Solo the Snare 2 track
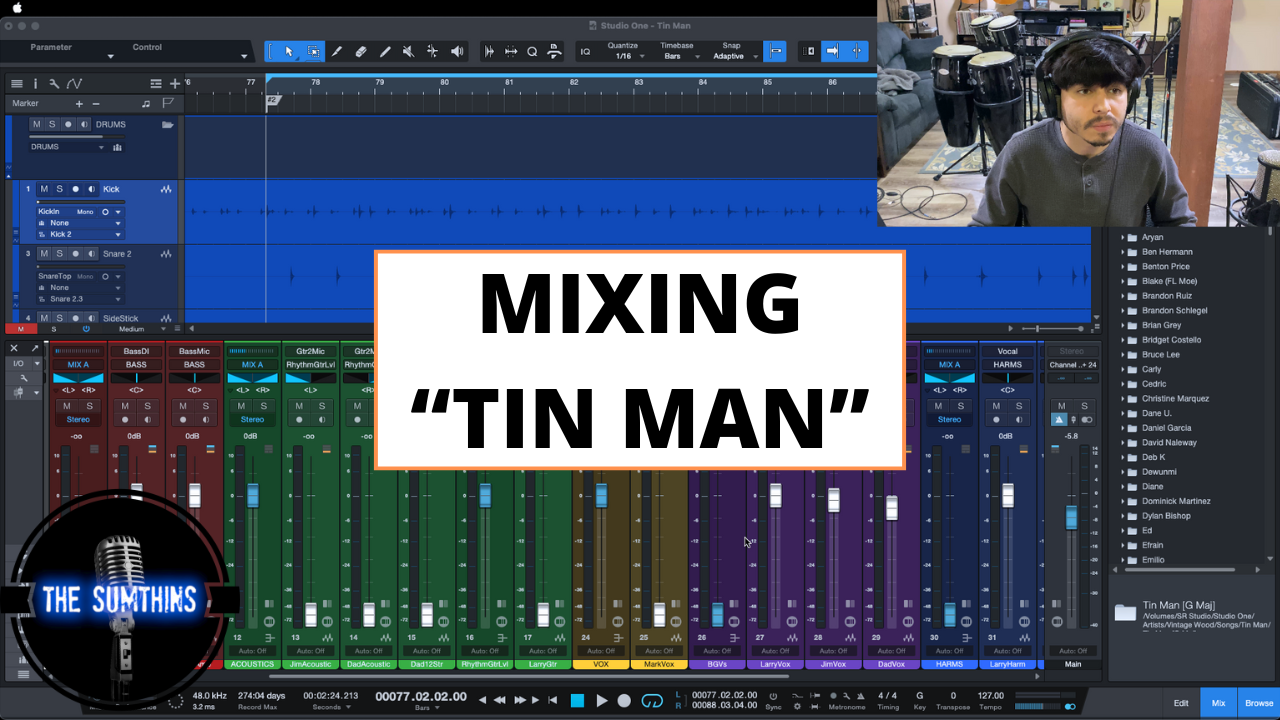1280x720 pixels. click(59, 254)
